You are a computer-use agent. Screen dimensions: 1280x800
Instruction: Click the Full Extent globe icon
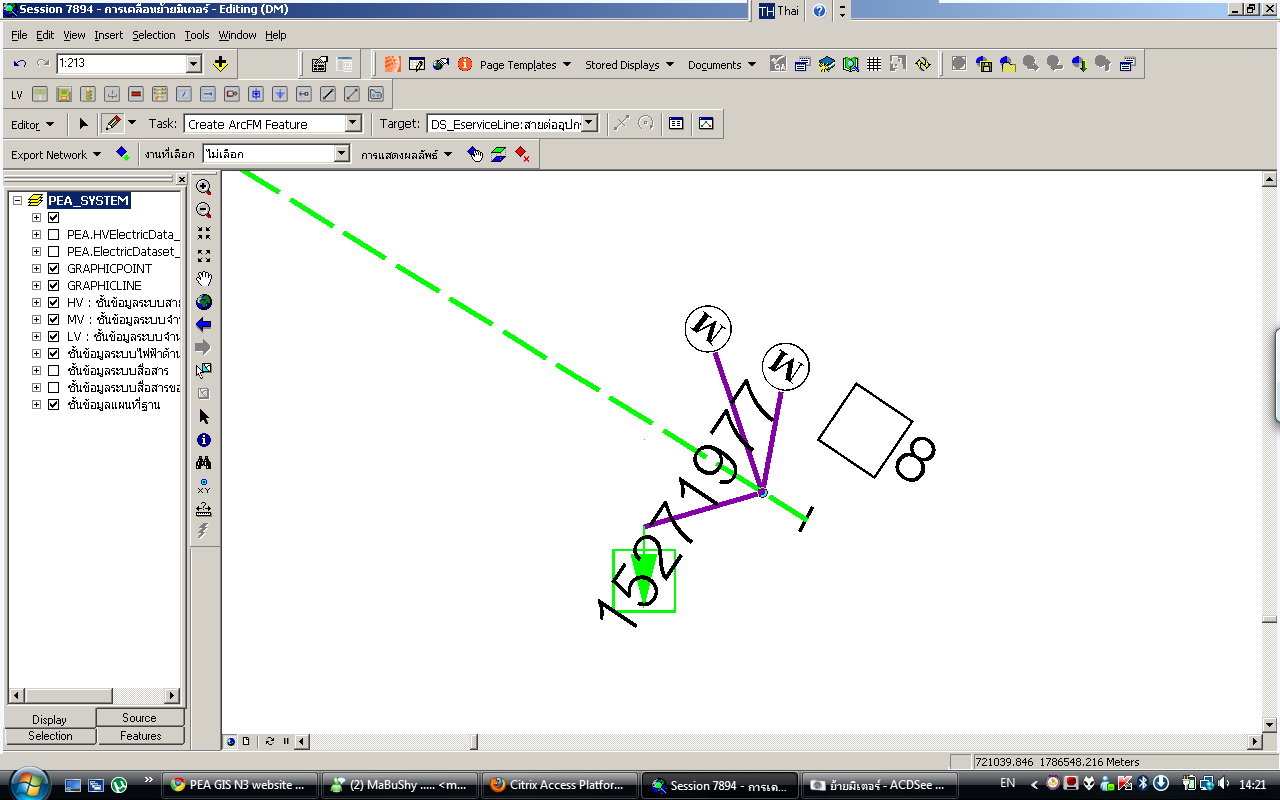[204, 301]
